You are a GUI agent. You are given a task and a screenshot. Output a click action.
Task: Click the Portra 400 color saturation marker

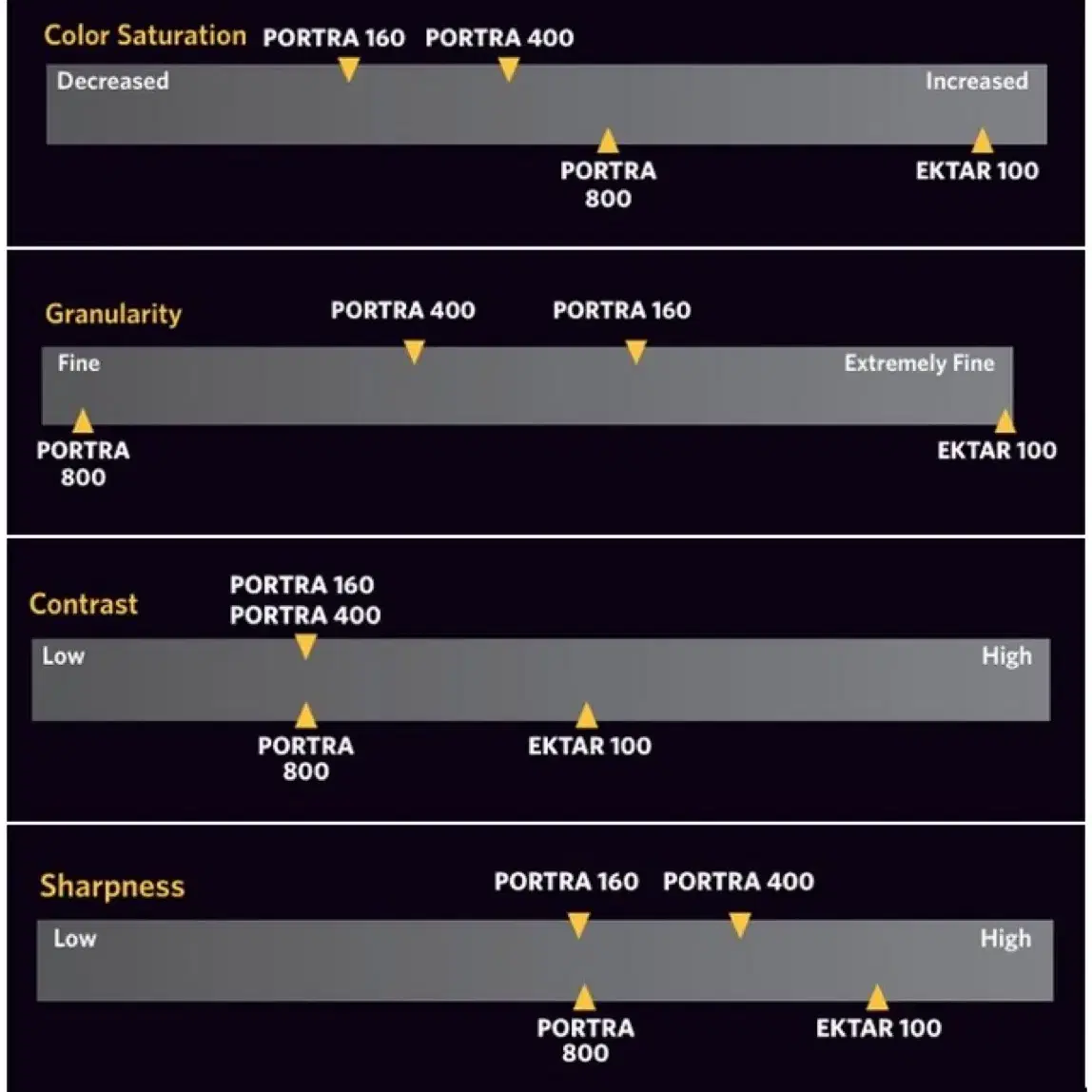(x=509, y=69)
